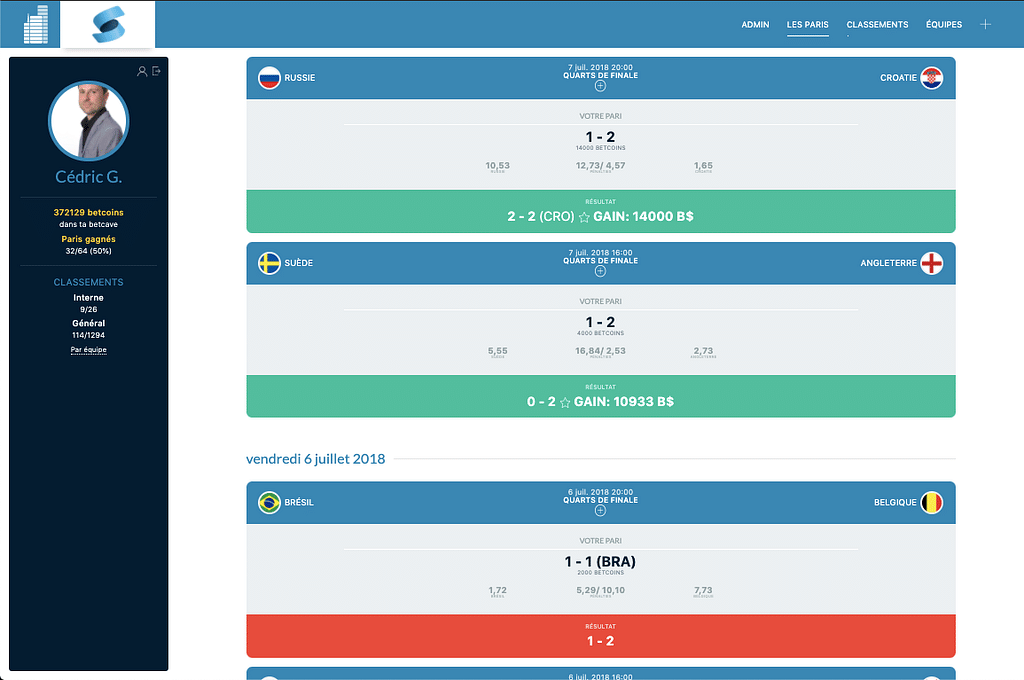Expand details for Russie vs Croatie match
The image size is (1024, 680).
tap(600, 86)
